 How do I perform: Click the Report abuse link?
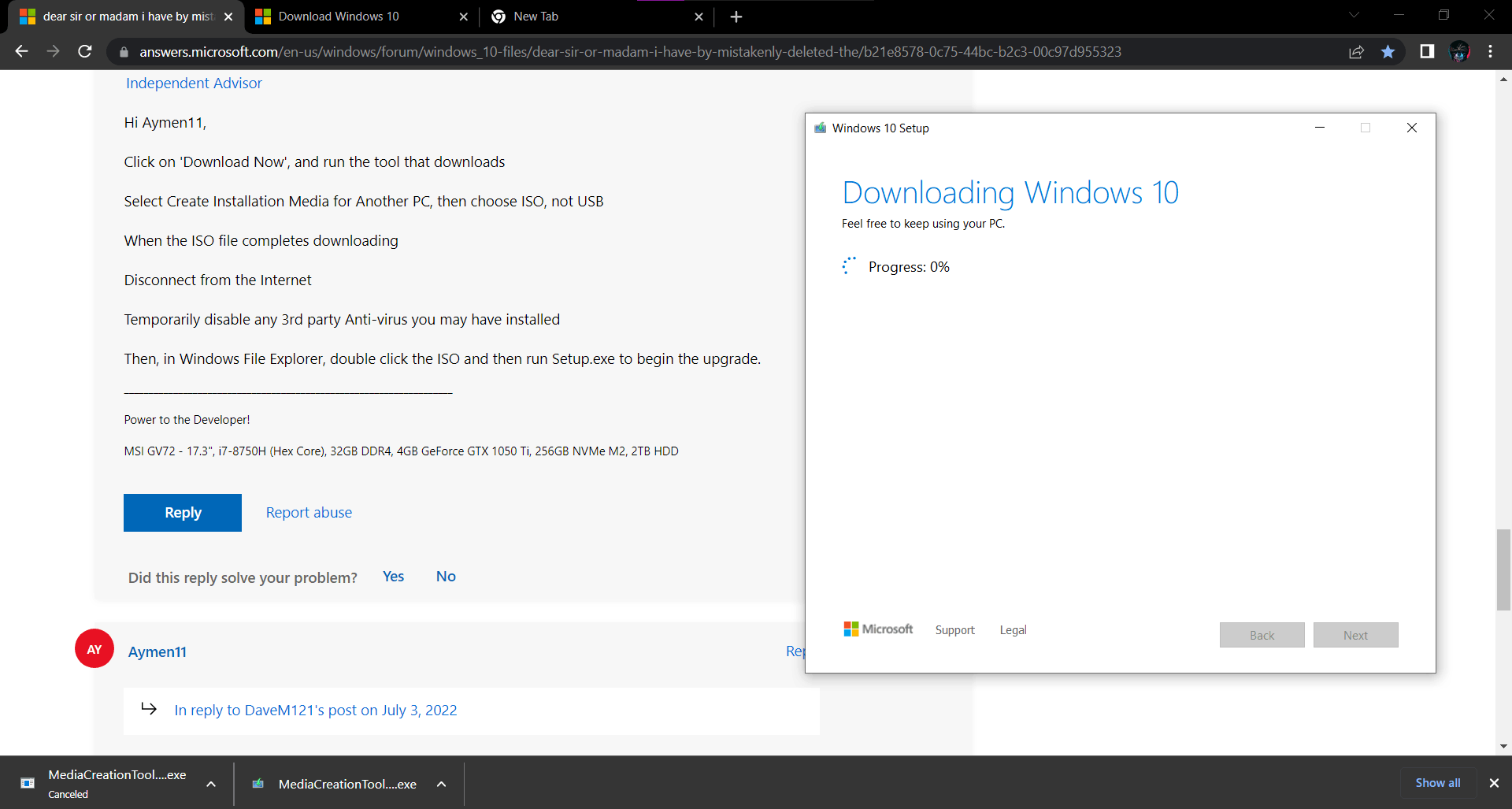[309, 513]
